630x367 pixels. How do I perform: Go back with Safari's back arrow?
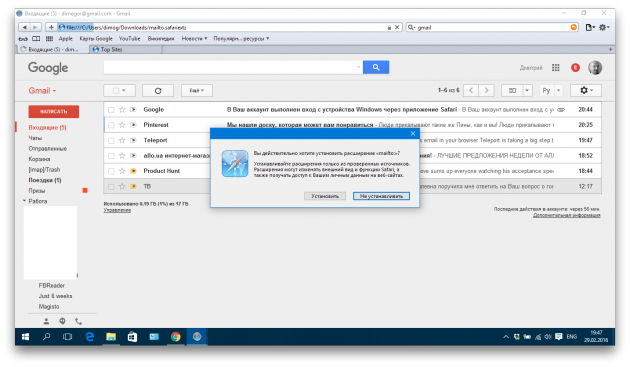(25, 27)
